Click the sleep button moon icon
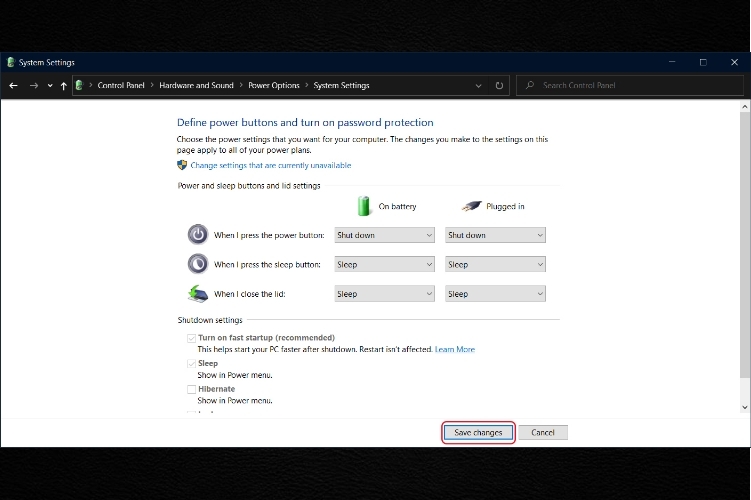Image resolution: width=751 pixels, height=500 pixels. click(198, 264)
